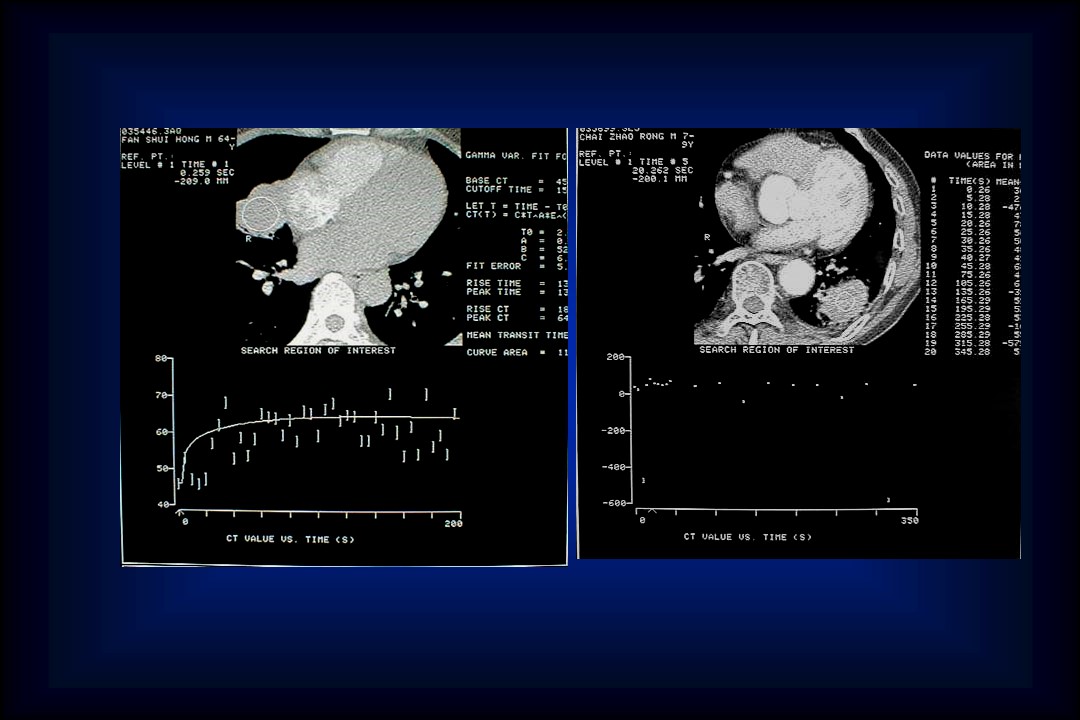Click the 'MEAN TRANSIT TIME' parameter
This screenshot has width=1080, height=720.
(516, 335)
